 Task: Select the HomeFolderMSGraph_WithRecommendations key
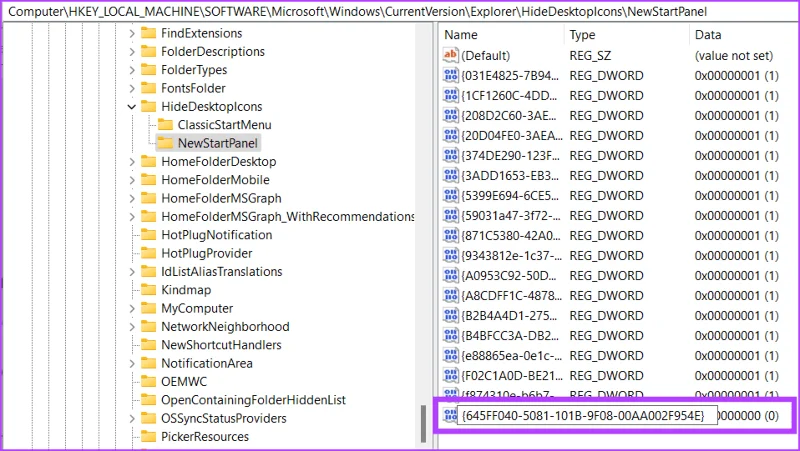[288, 217]
